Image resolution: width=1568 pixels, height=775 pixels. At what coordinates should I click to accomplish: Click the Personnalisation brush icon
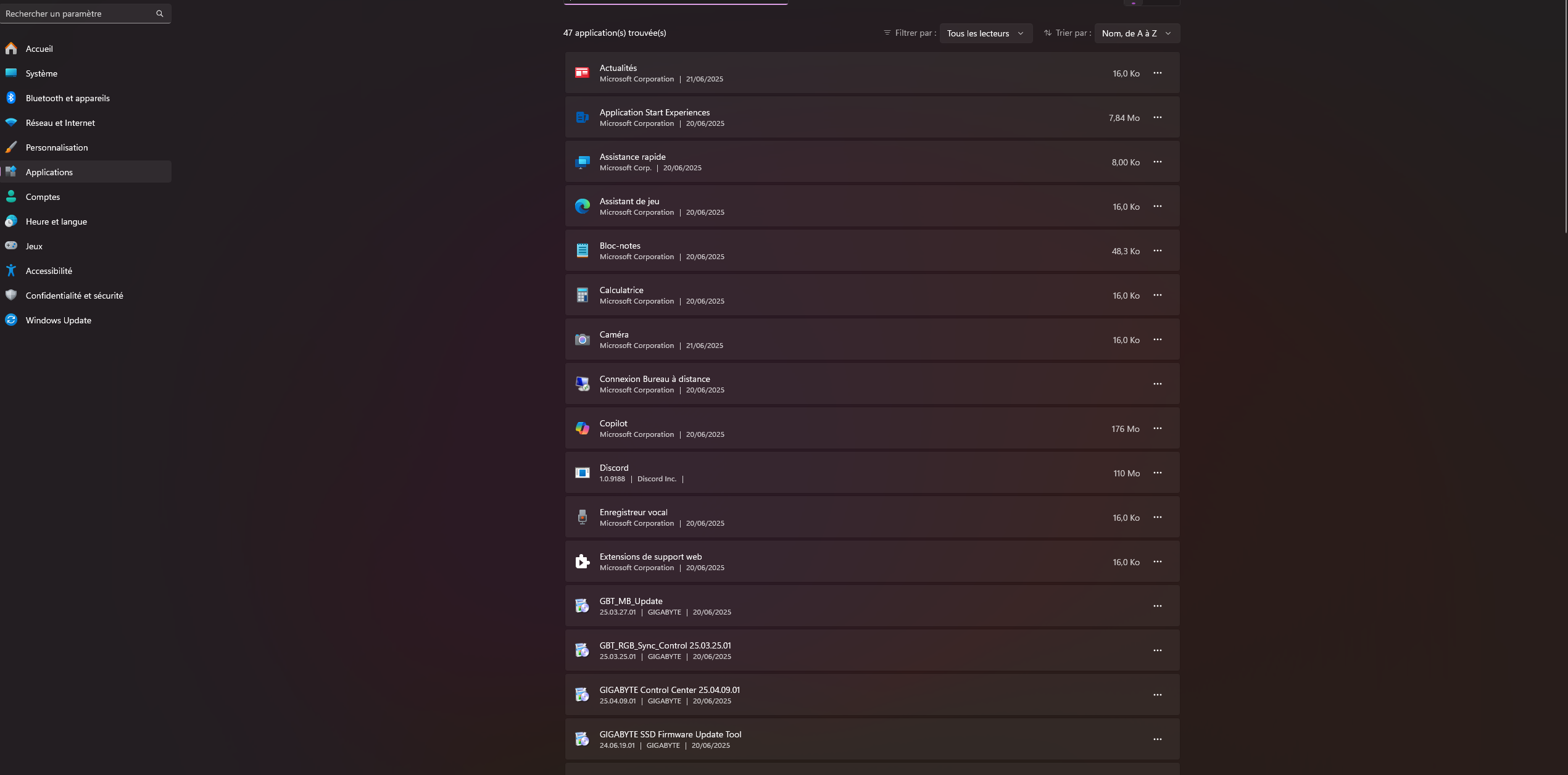(x=11, y=147)
